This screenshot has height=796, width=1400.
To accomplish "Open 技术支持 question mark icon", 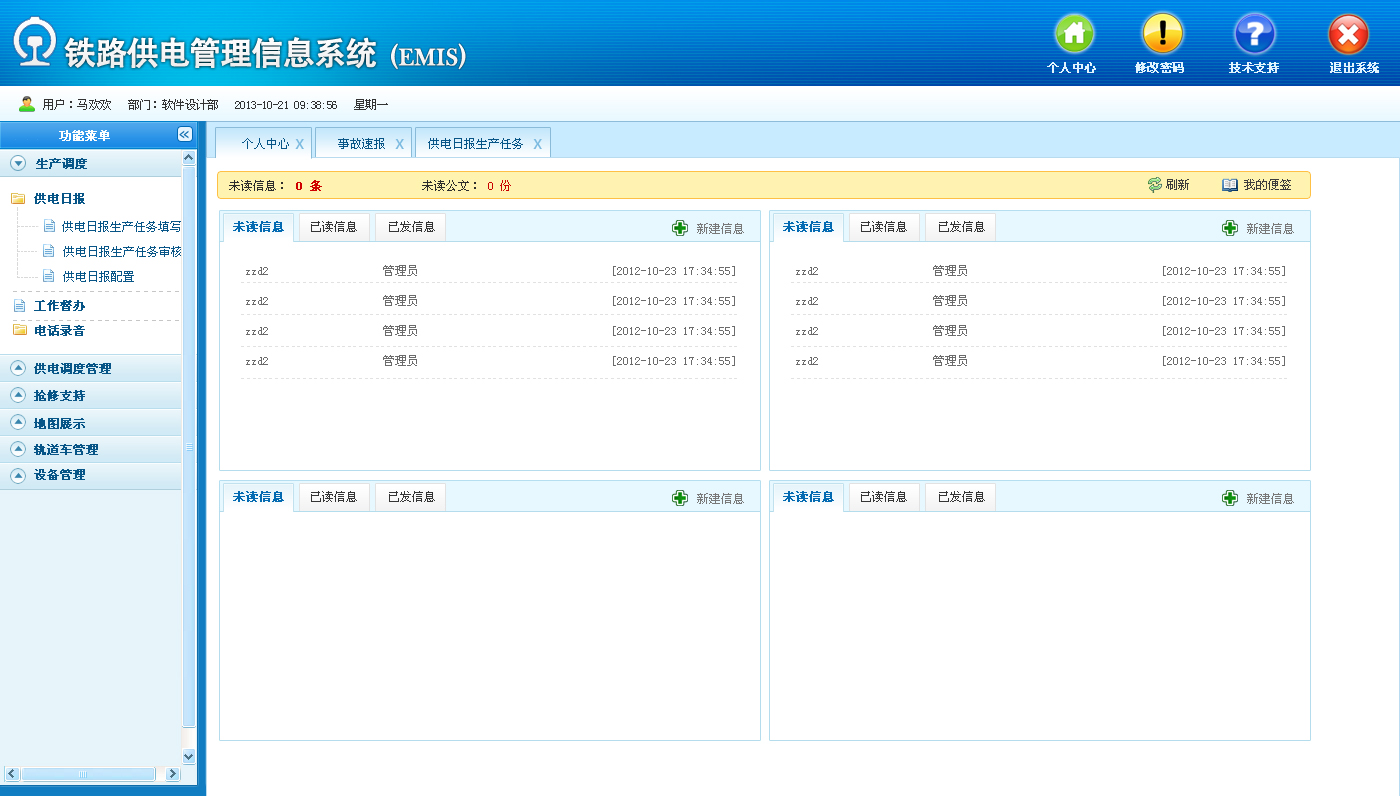I will point(1254,33).
